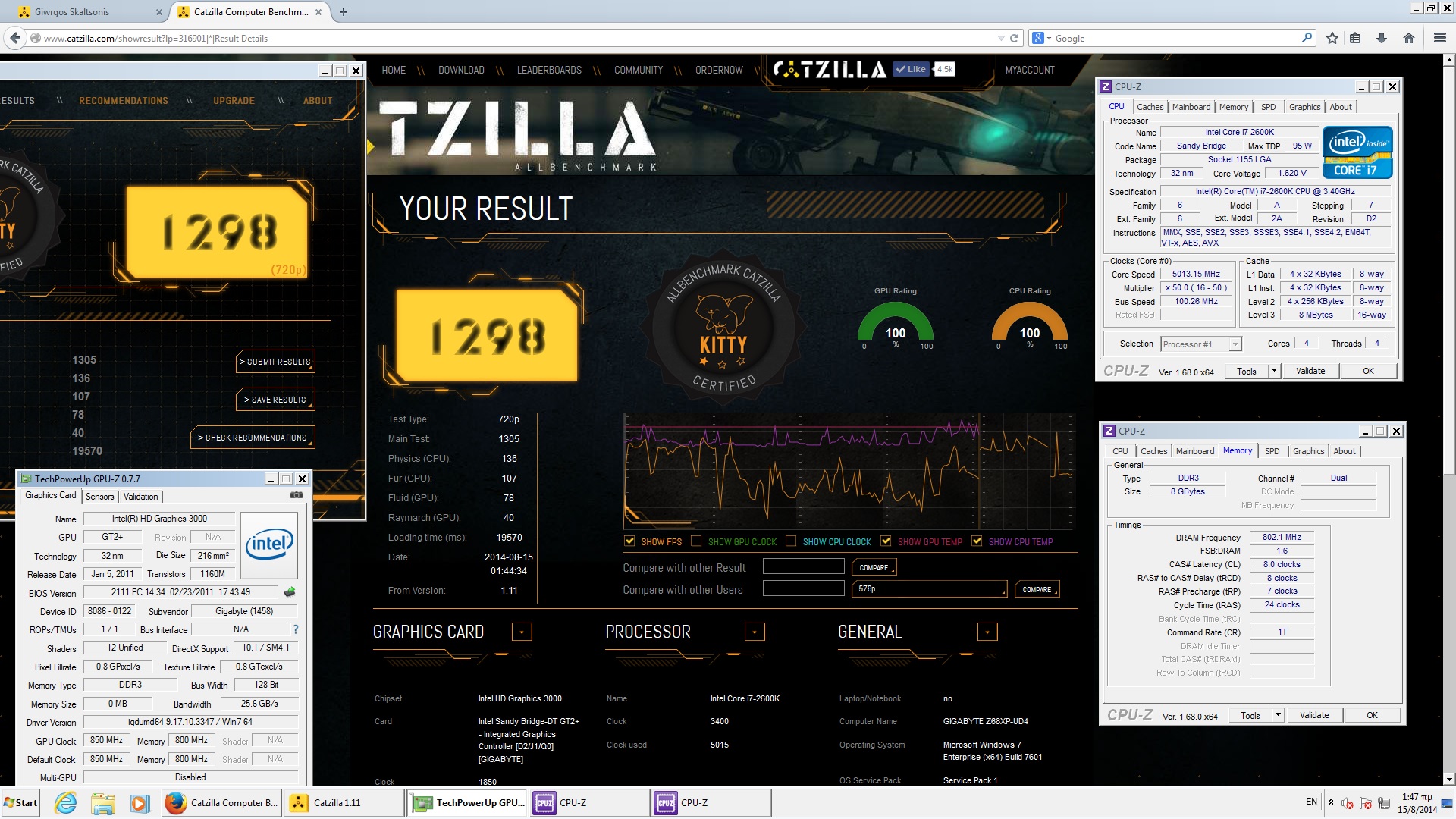Open DOWNLOAD in Catzilla site menu
The height and width of the screenshot is (819, 1456).
pos(461,70)
